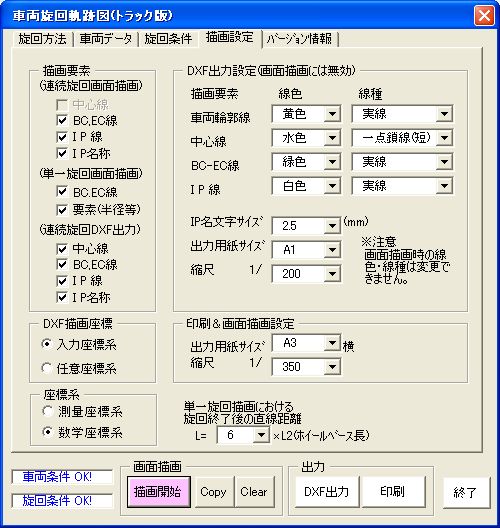The width and height of the screenshot is (500, 528).
Task: Clear the drawing with Clear button
Action: click(255, 492)
